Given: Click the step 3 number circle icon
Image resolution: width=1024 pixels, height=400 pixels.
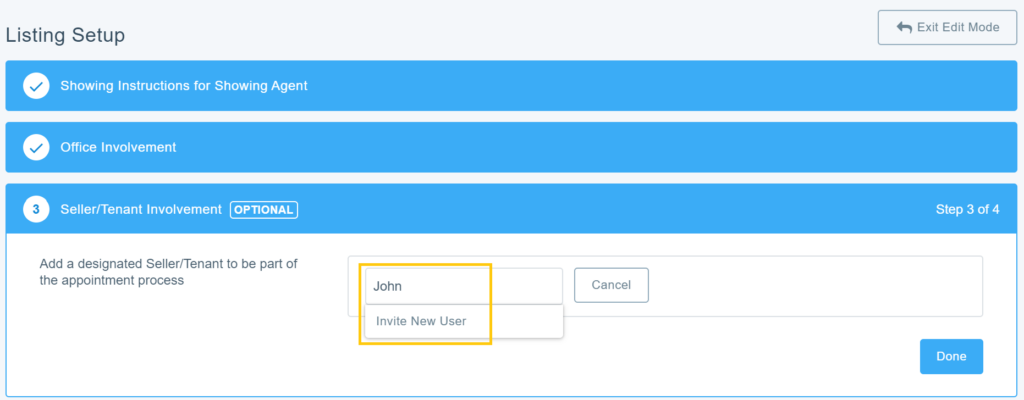Looking at the screenshot, I should pyautogui.click(x=36, y=209).
